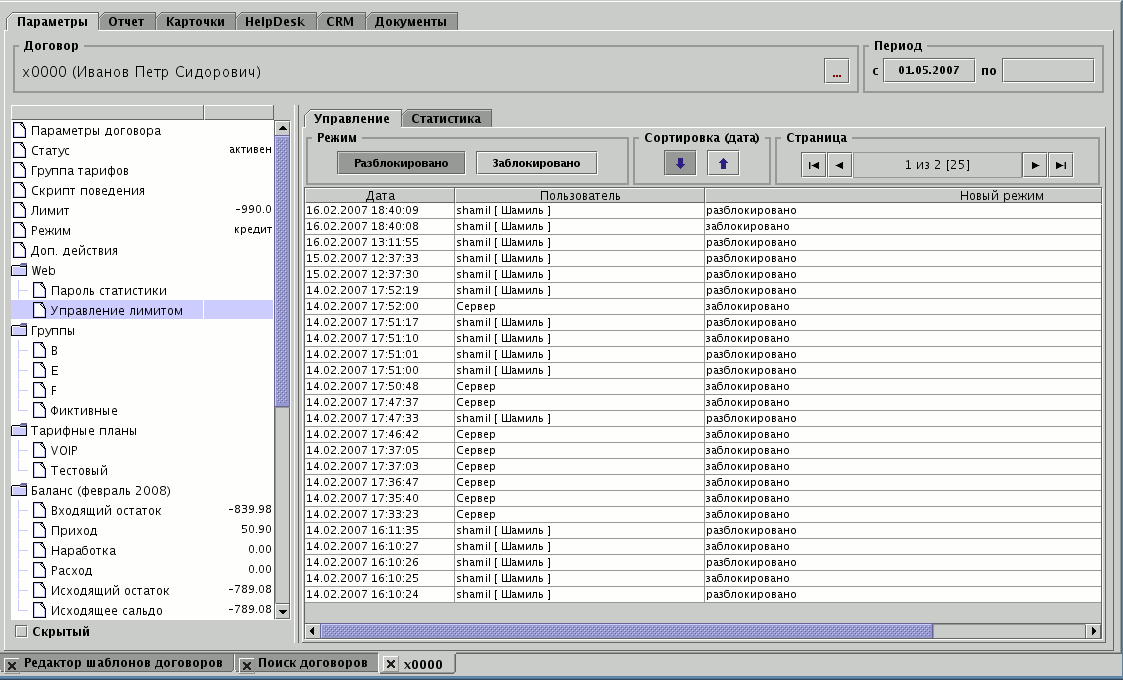Jump to the last page of results
Screen dimensions: 1123x680
pos(1061,165)
